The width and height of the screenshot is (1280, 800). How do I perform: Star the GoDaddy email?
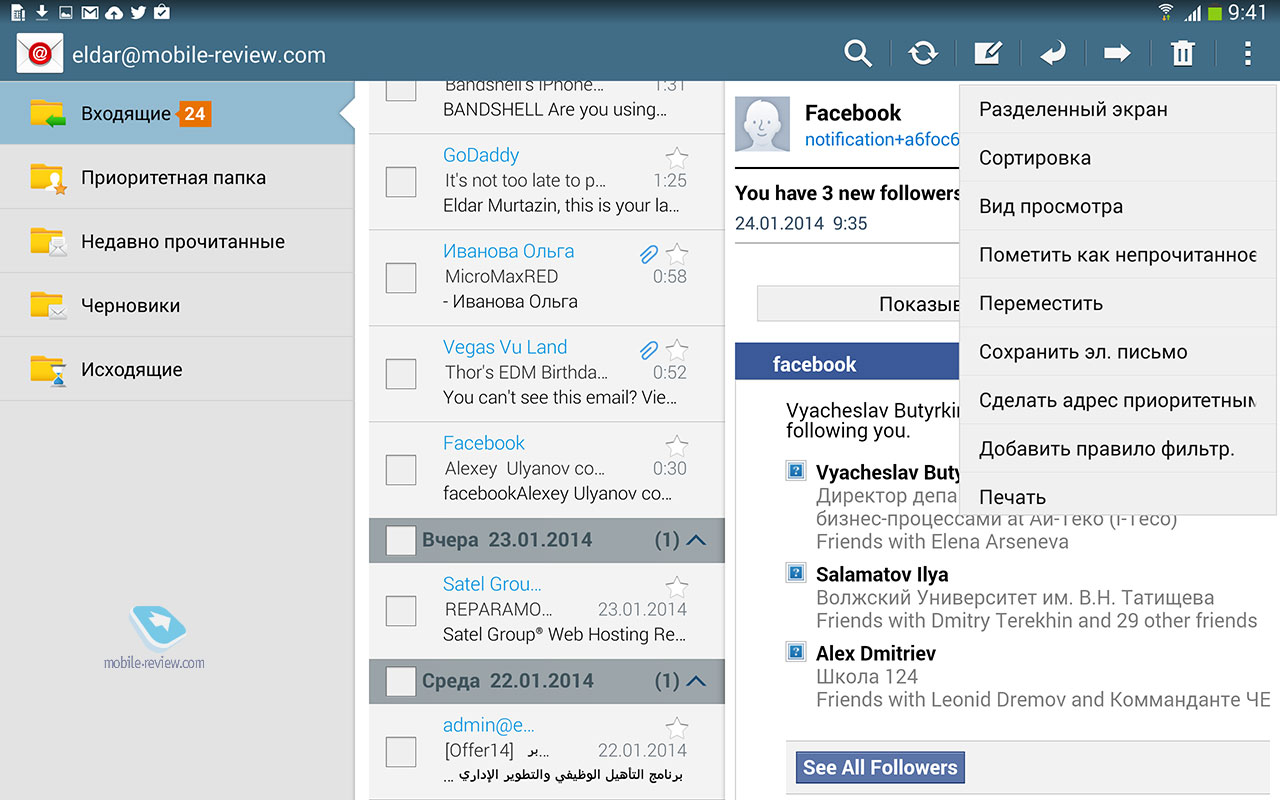[x=677, y=157]
